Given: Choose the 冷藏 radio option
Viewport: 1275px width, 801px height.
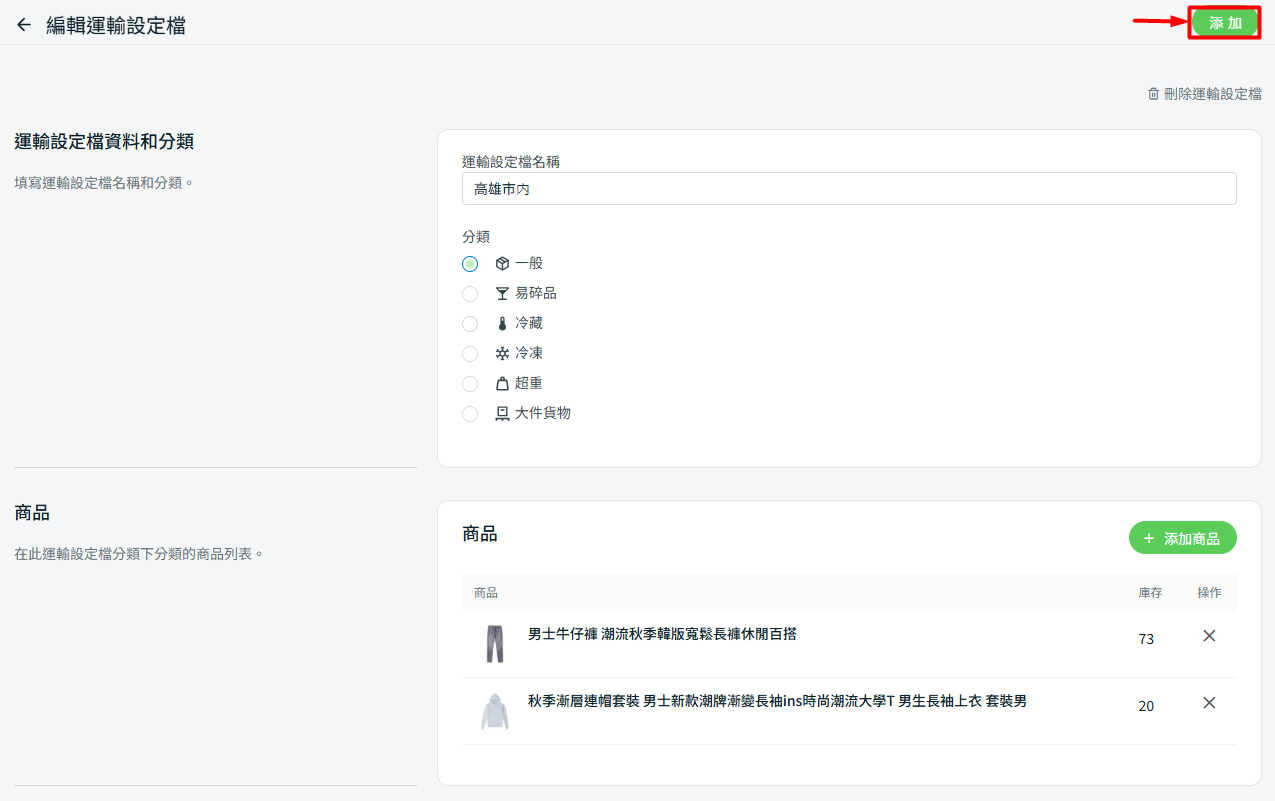Looking at the screenshot, I should [x=470, y=324].
